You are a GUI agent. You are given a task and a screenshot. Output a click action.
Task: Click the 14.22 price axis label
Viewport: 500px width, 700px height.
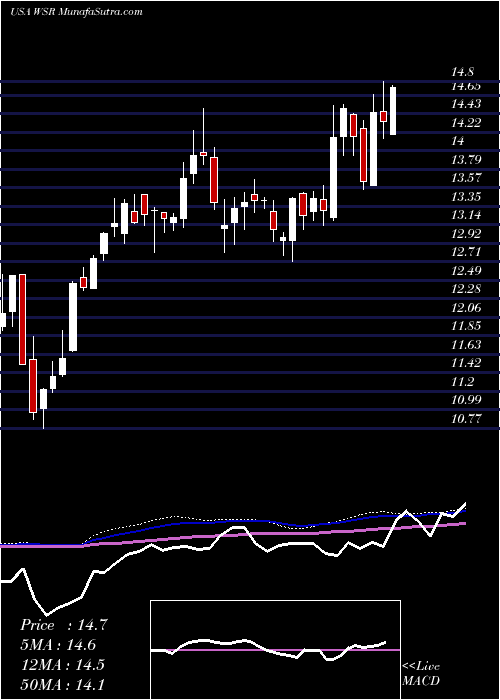[x=466, y=123]
